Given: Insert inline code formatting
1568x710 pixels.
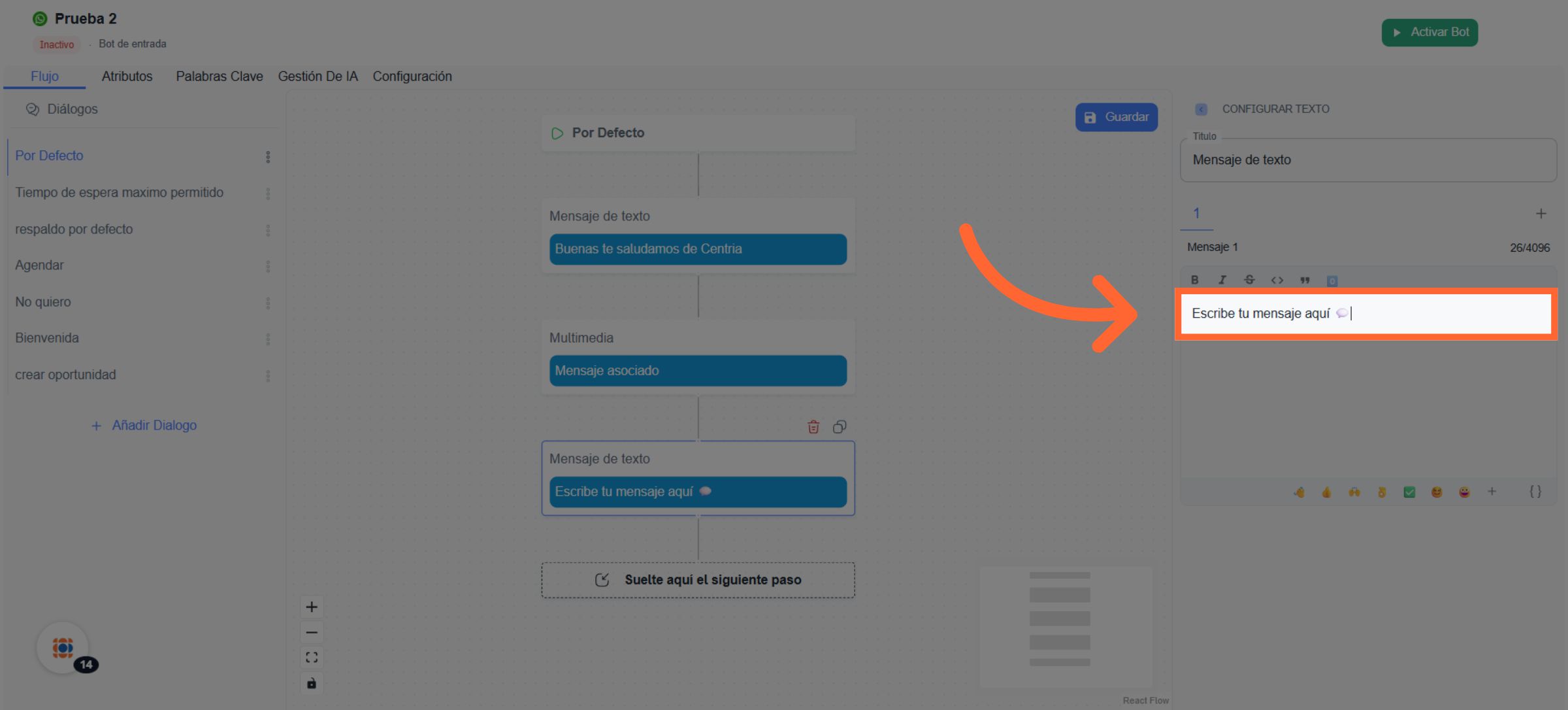Looking at the screenshot, I should pos(1277,280).
